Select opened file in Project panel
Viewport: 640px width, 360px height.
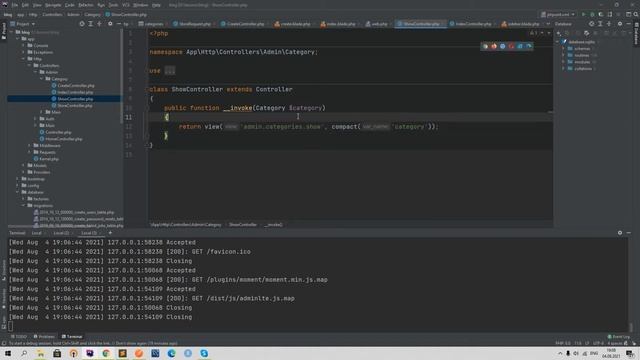tap(82, 24)
